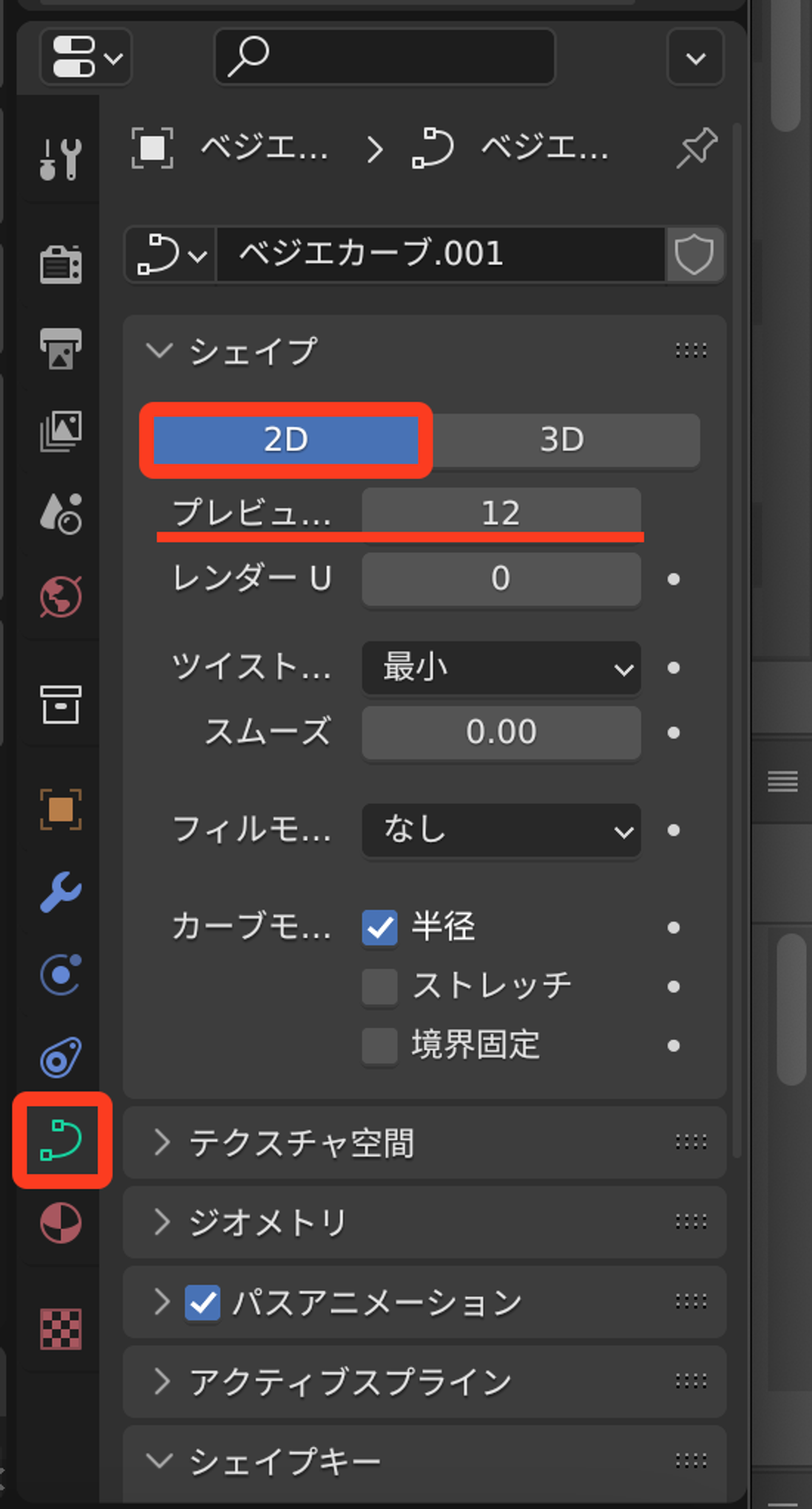The height and width of the screenshot is (1509, 812).
Task: Enable the ストレッチ checkbox
Action: point(379,986)
